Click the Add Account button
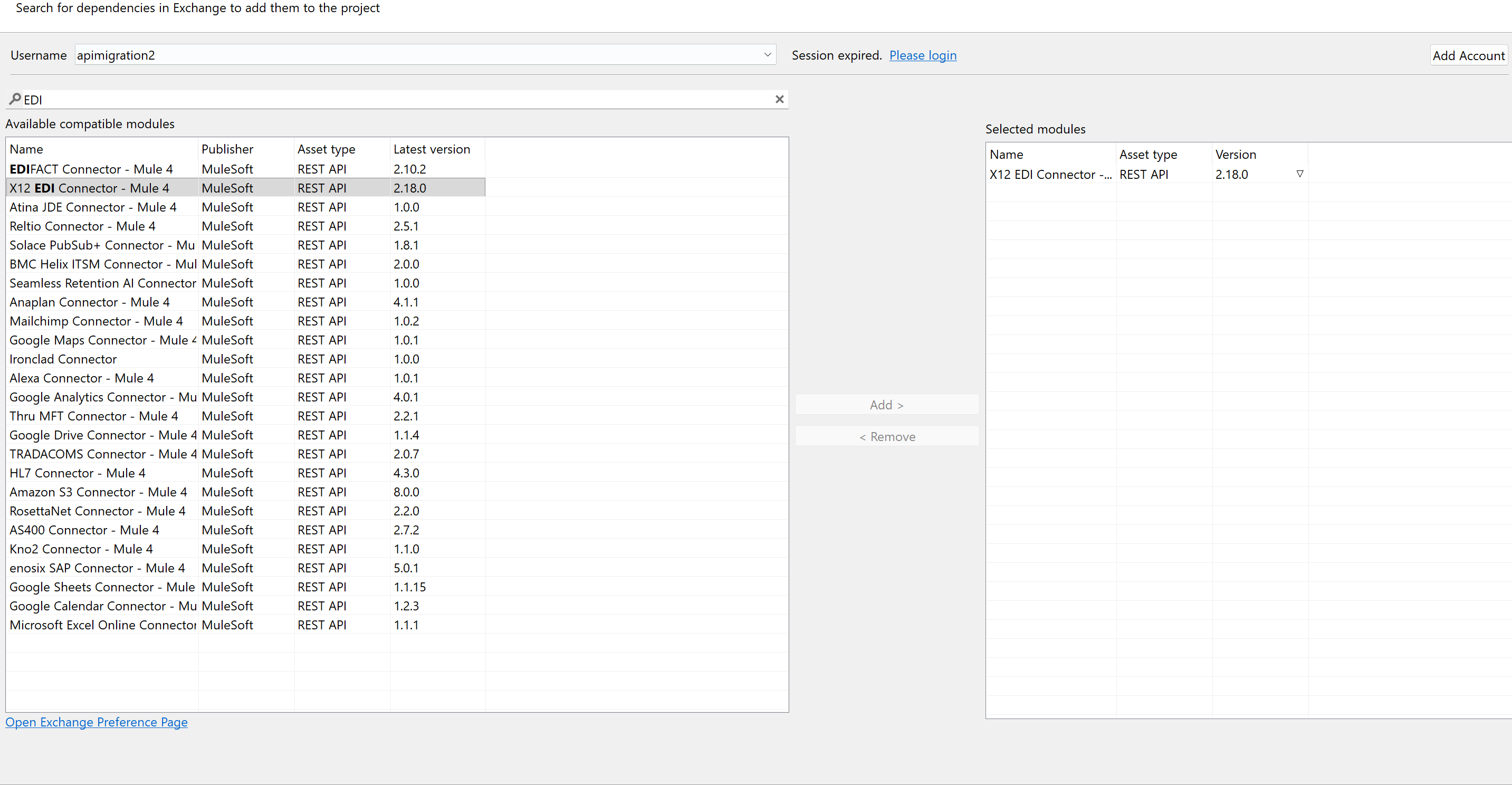This screenshot has height=785, width=1512. 1468,55
